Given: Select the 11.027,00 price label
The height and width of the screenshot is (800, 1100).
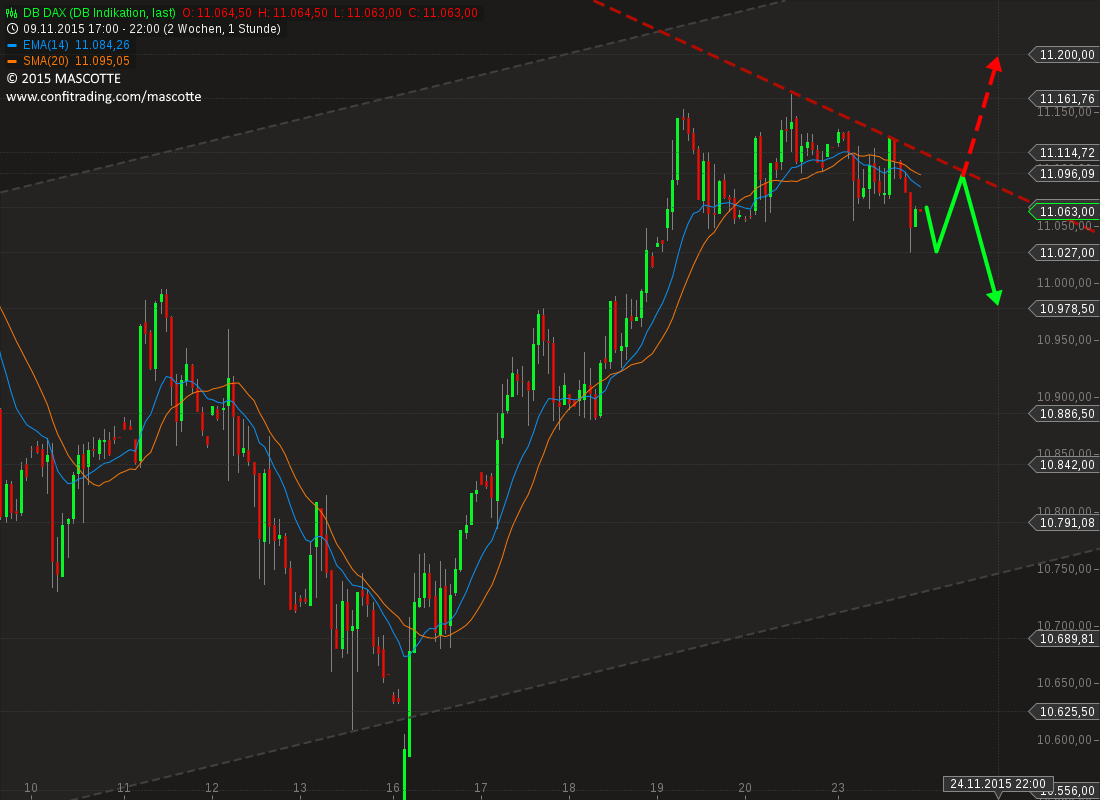Looking at the screenshot, I should coord(1063,253).
